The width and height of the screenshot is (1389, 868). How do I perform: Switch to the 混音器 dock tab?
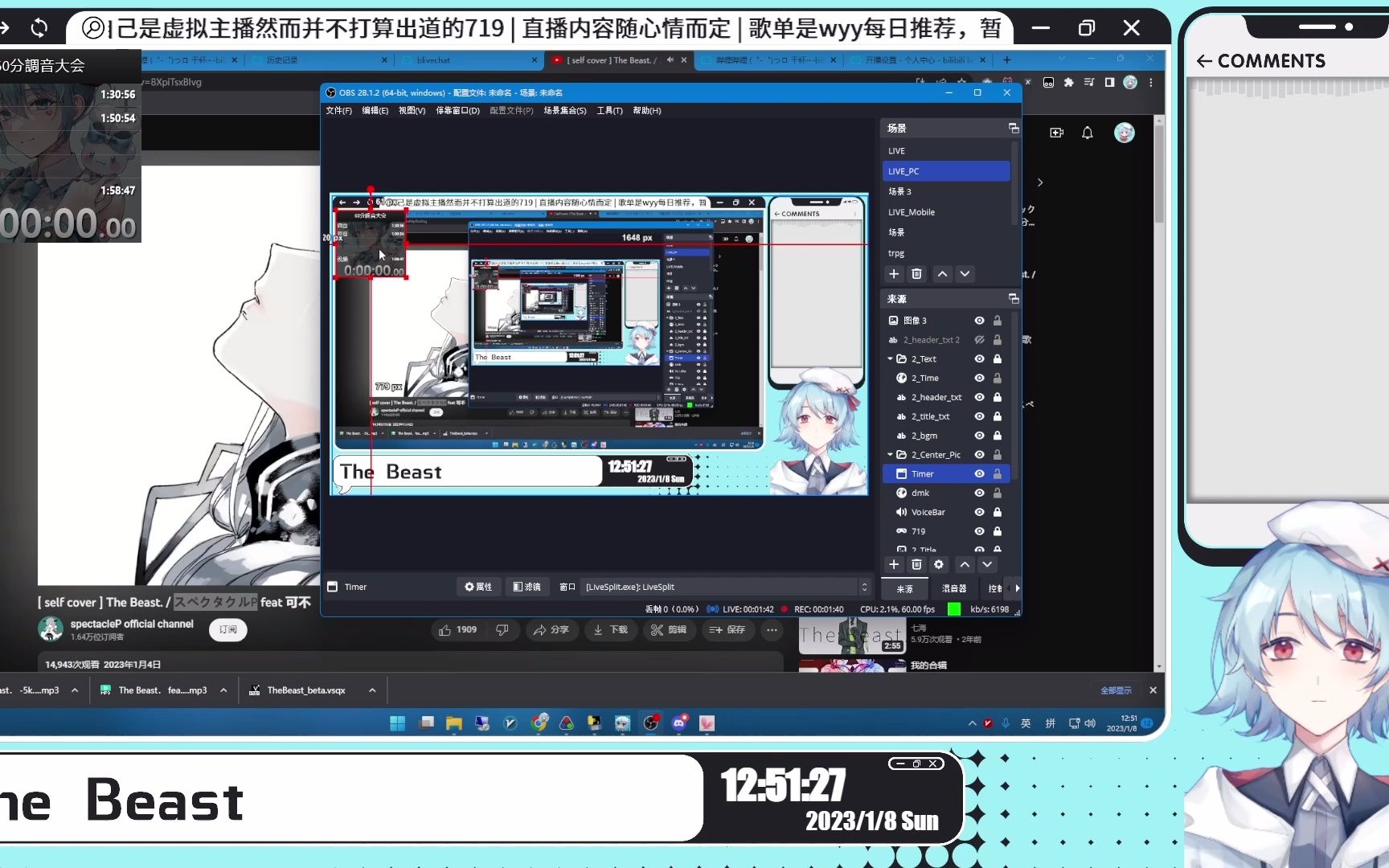pyautogui.click(x=954, y=588)
